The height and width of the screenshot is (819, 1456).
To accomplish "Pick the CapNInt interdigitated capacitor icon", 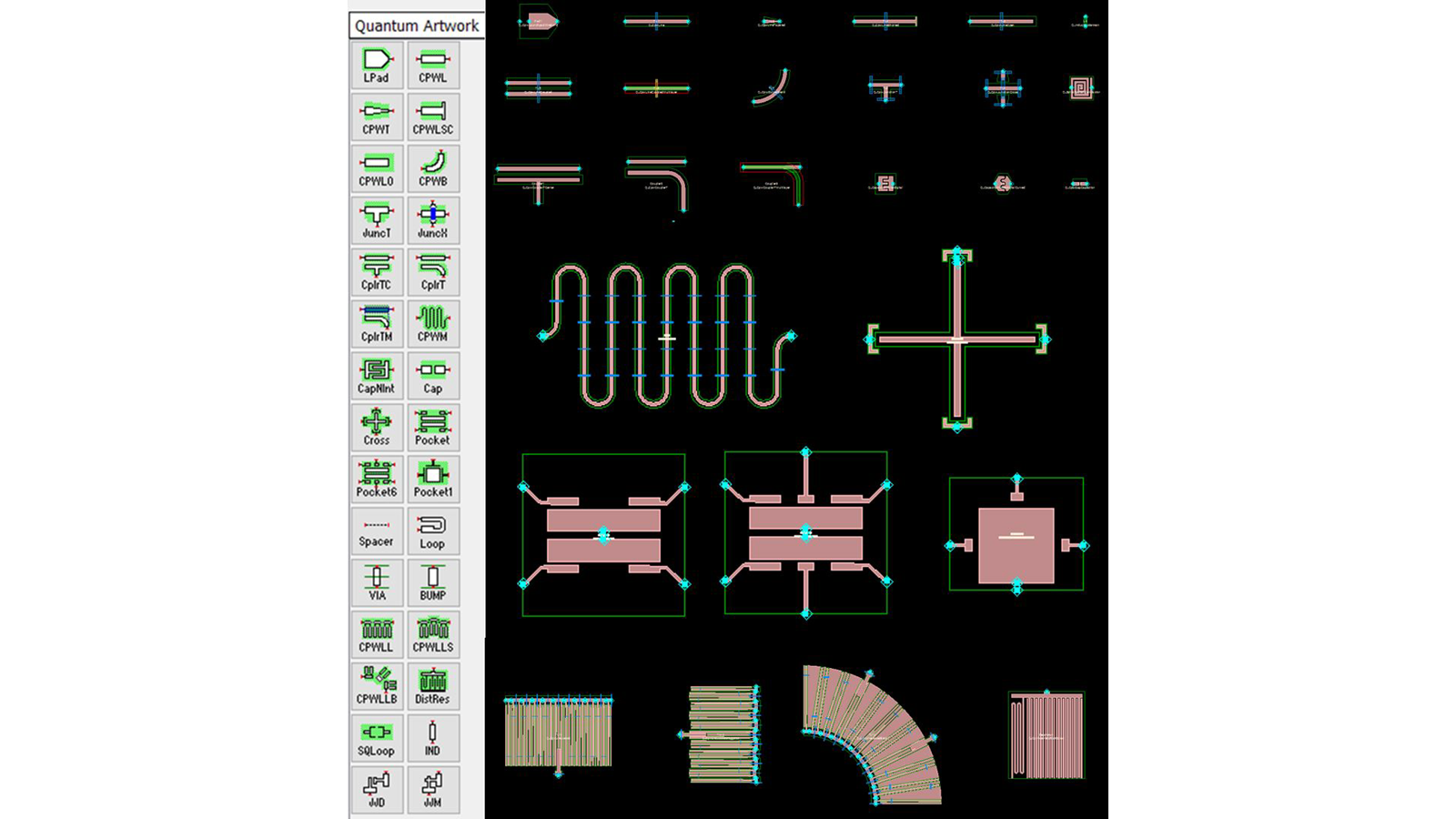I will pos(377,374).
